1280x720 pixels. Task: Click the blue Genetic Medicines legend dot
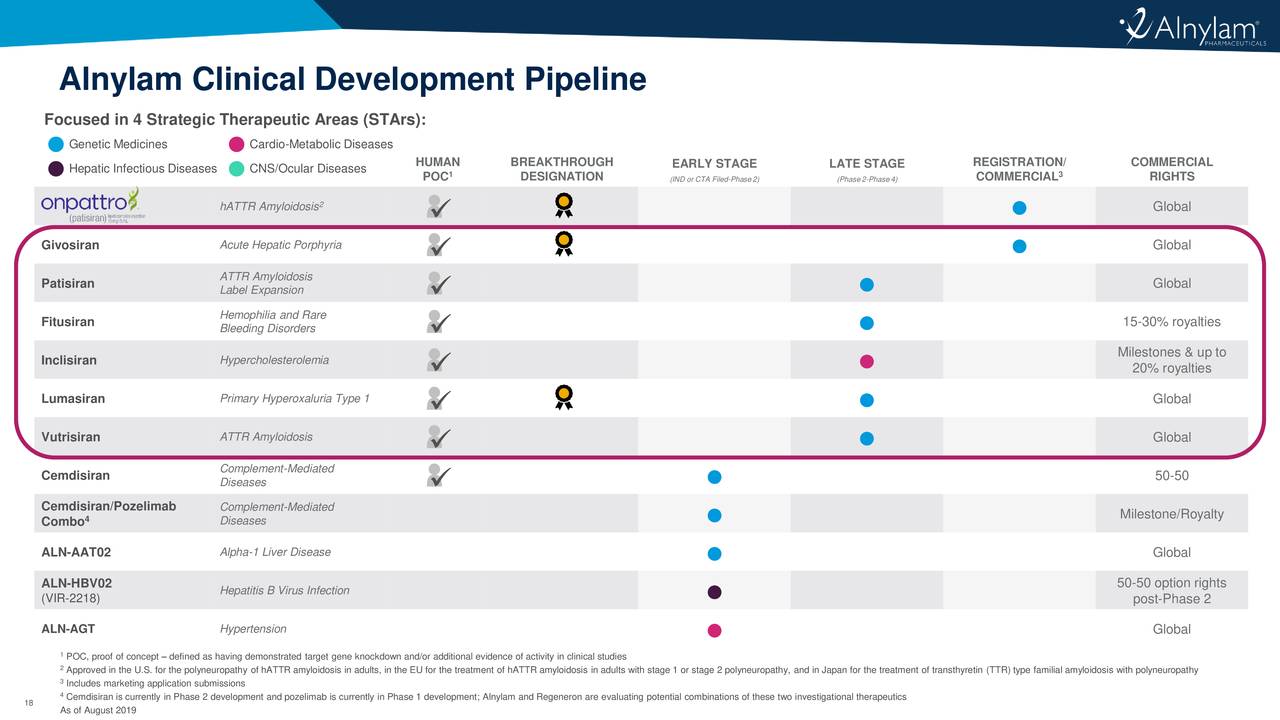(57, 144)
